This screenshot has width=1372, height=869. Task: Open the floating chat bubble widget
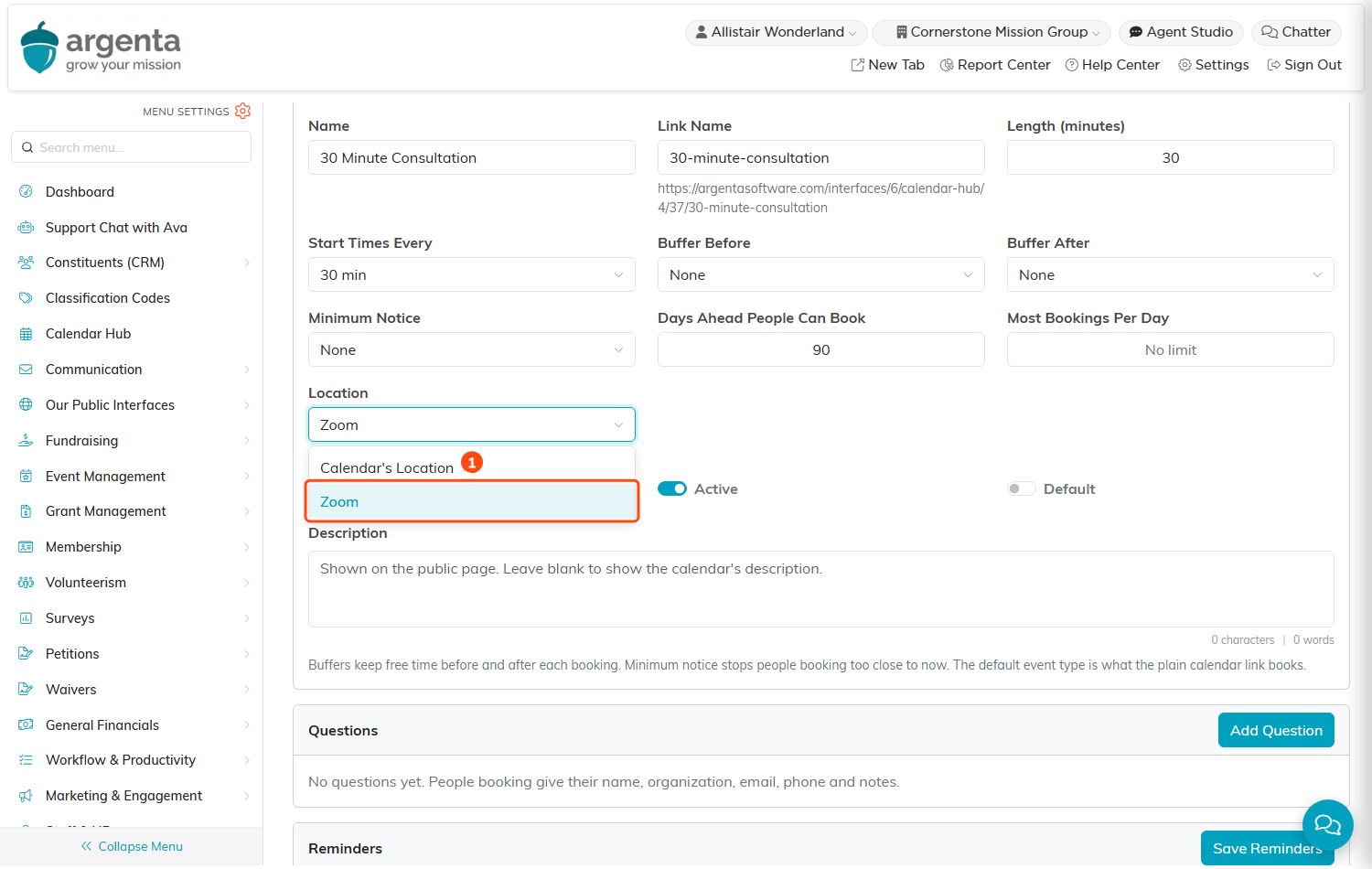pos(1327,825)
